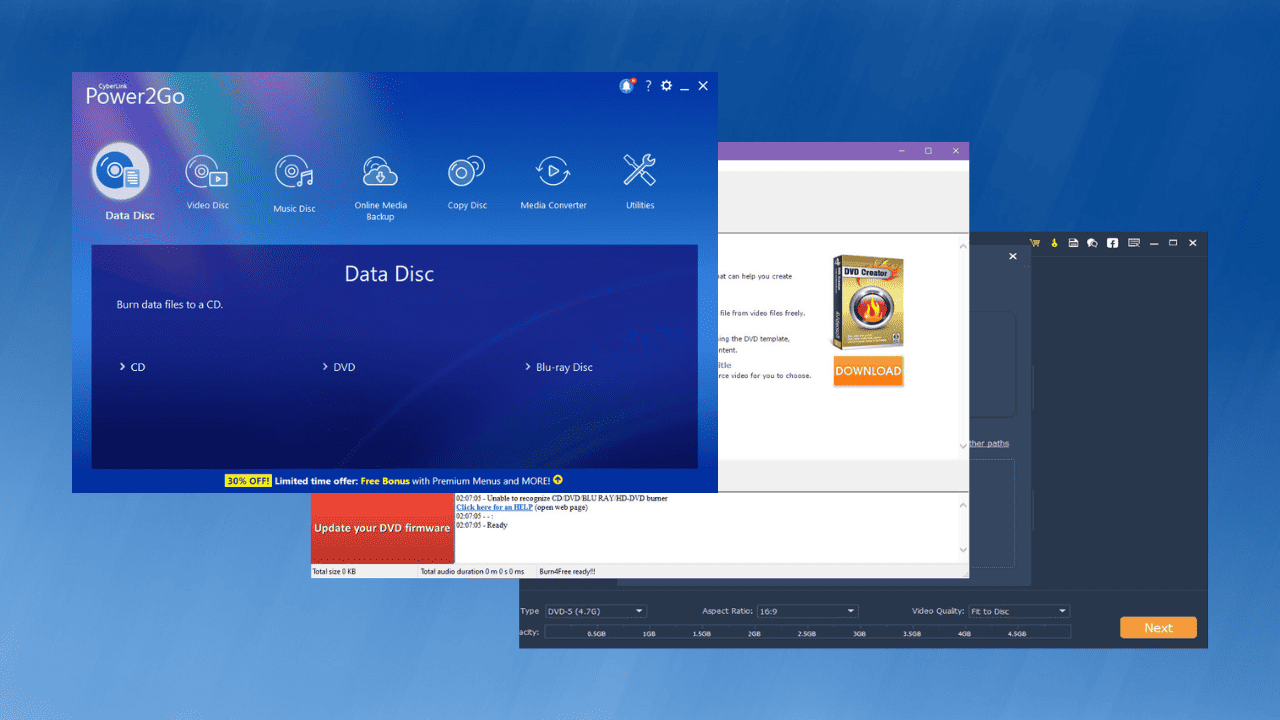Click the yellow arrow icon in the promo banner
Viewport: 1280px width, 720px height.
click(558, 480)
